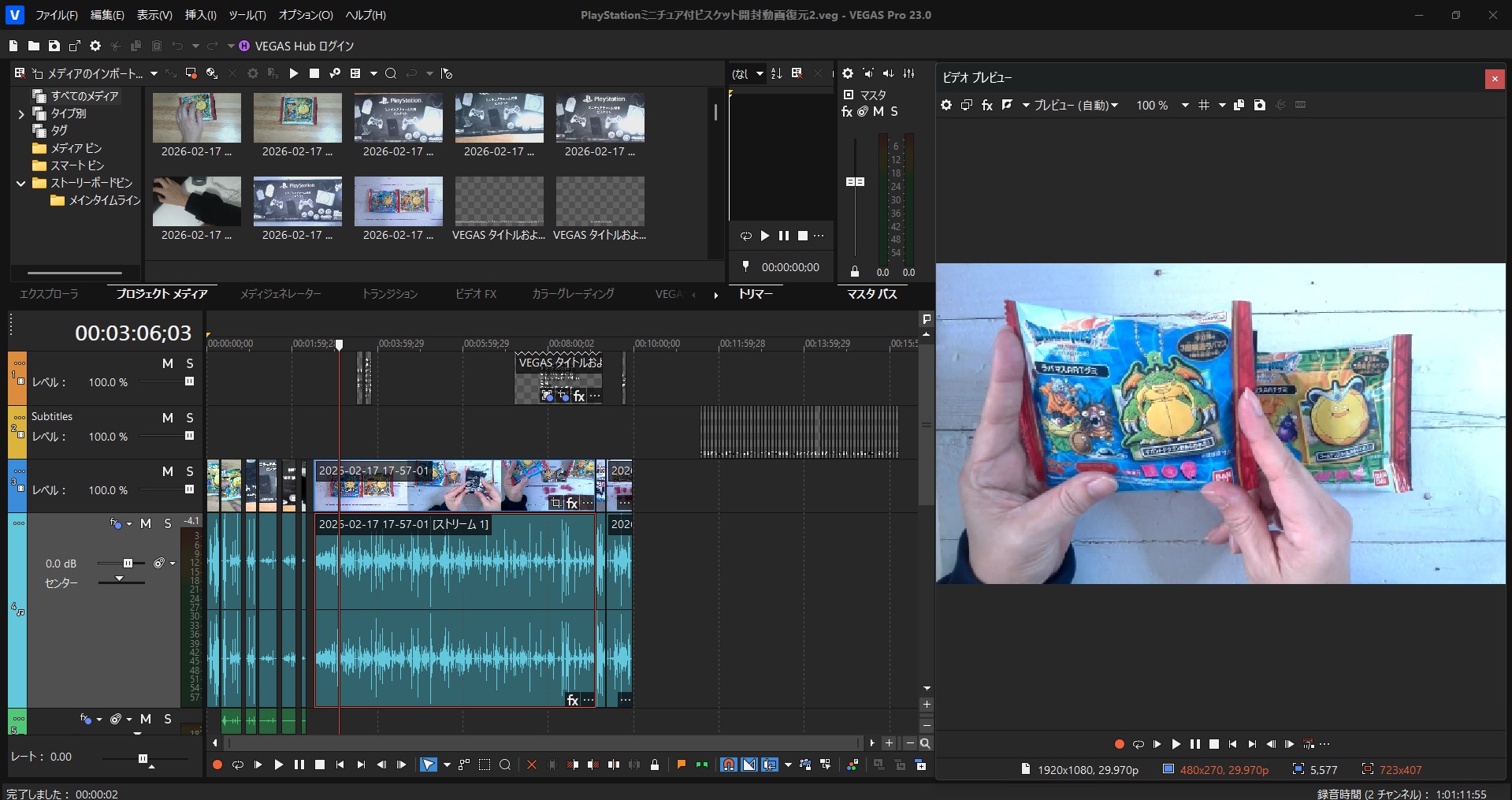
Task: Insert a marker with the orange flag icon
Action: point(681,765)
